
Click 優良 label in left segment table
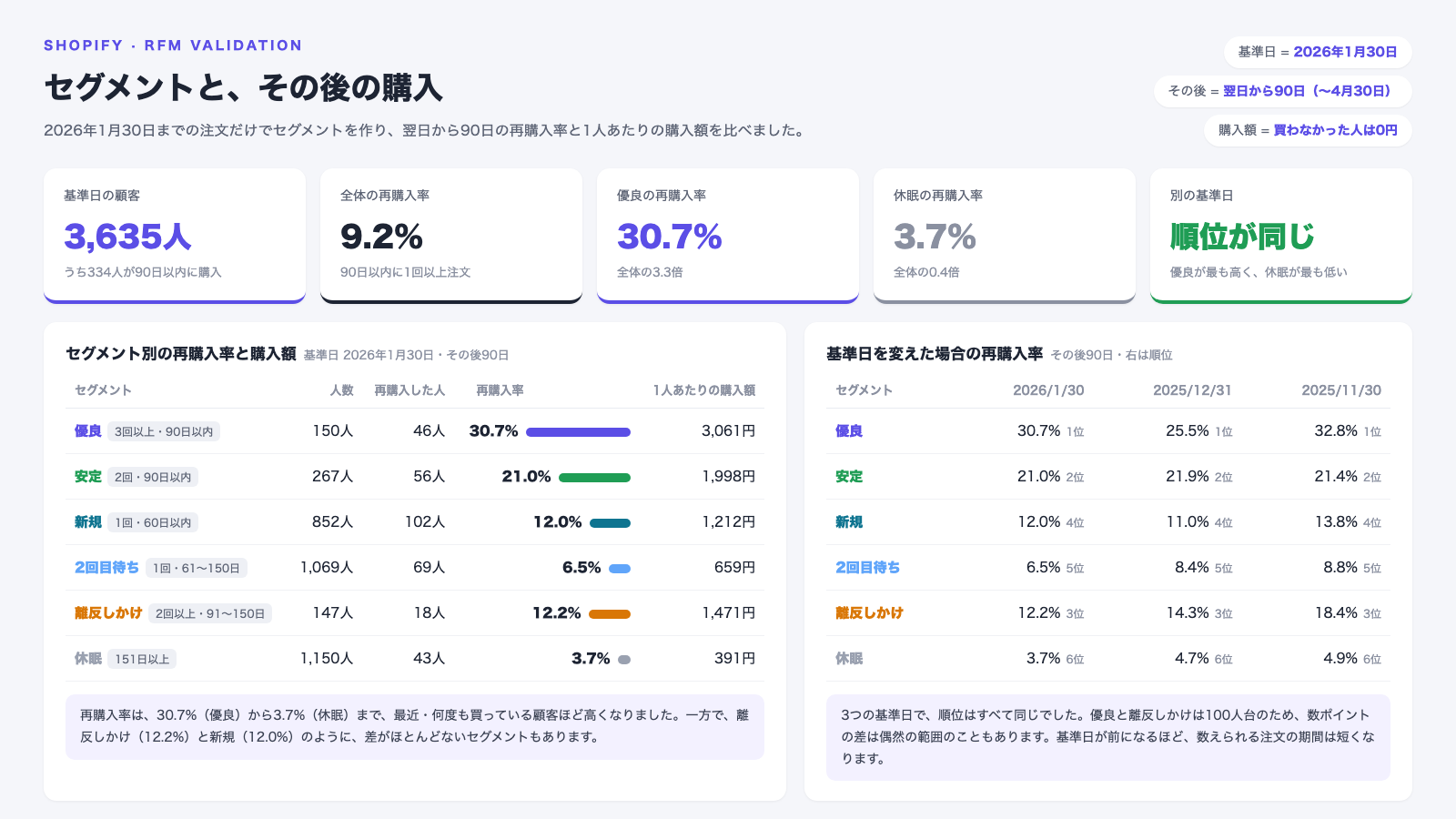88,431
